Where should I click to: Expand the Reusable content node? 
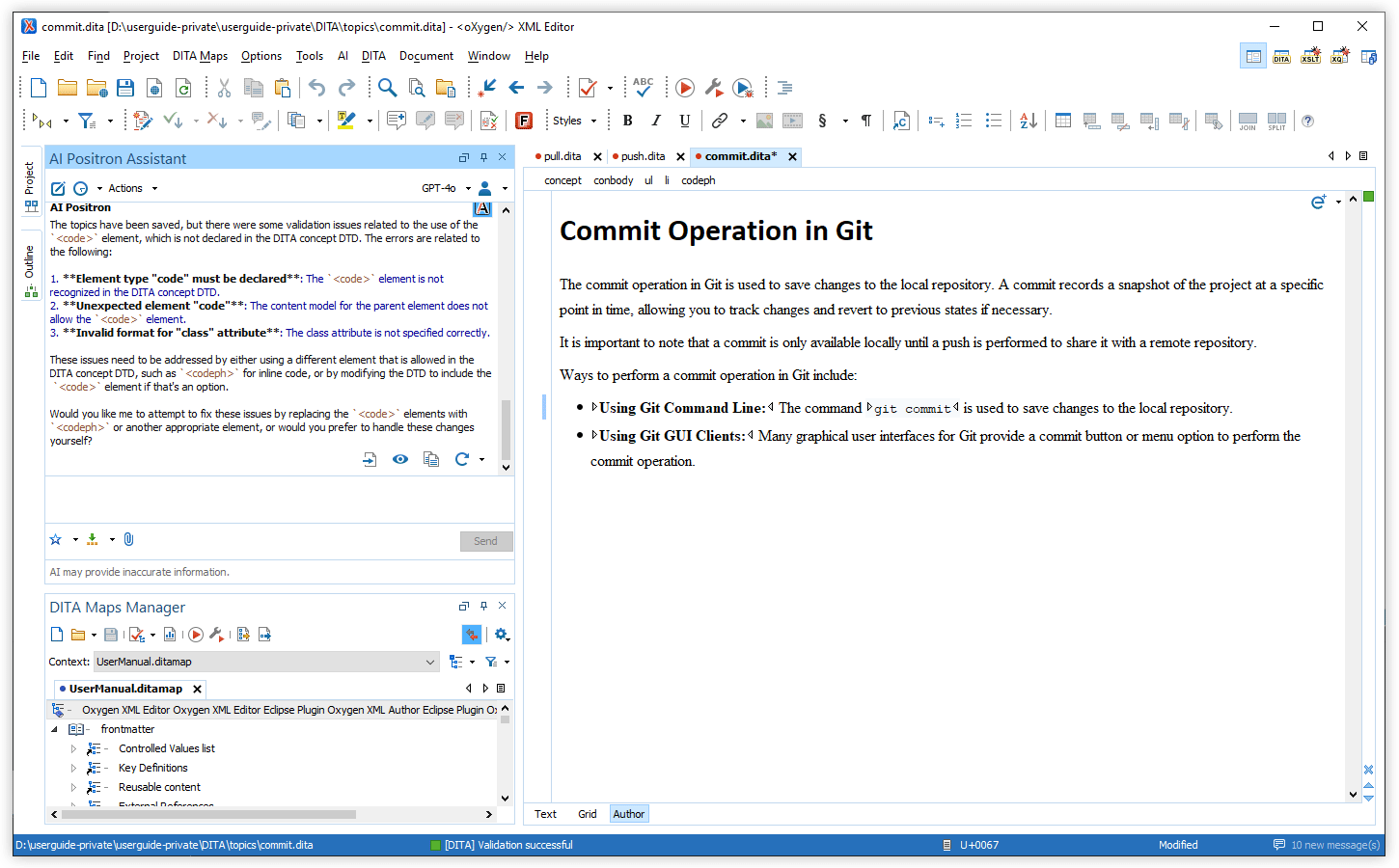[73, 787]
